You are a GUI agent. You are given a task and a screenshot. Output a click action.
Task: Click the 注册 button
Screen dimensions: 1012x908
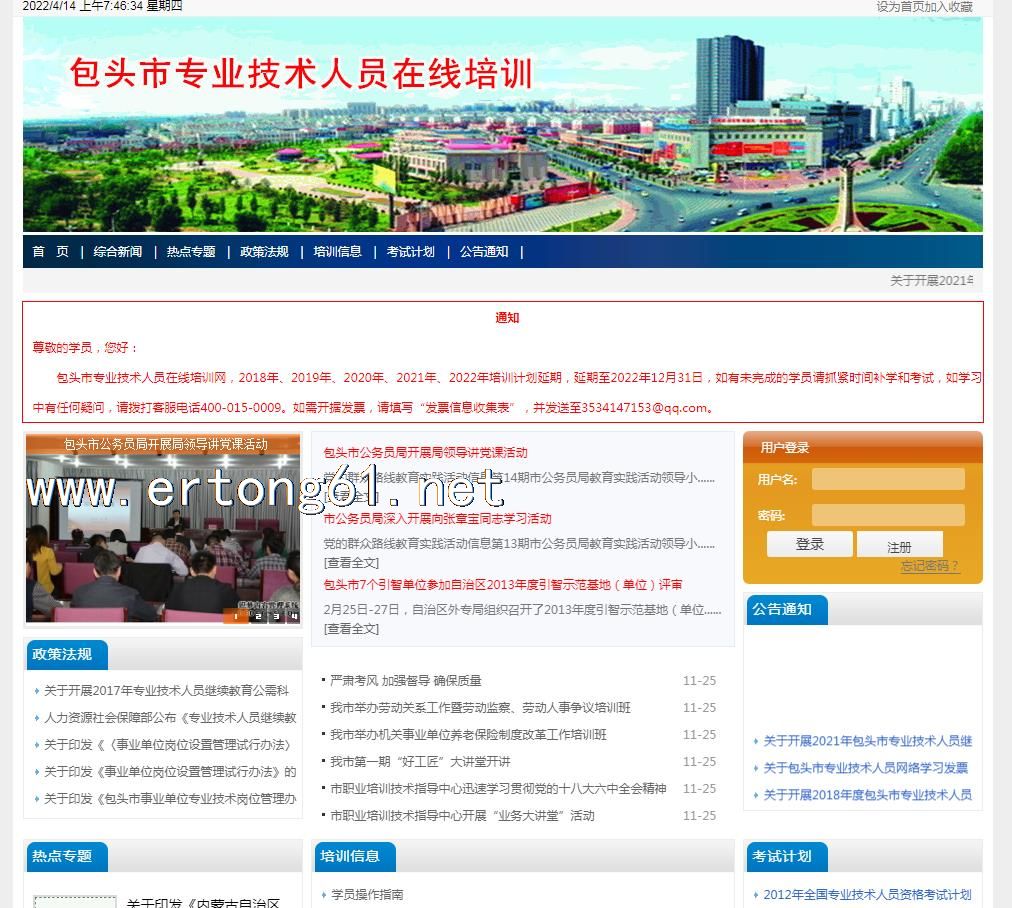(x=899, y=546)
